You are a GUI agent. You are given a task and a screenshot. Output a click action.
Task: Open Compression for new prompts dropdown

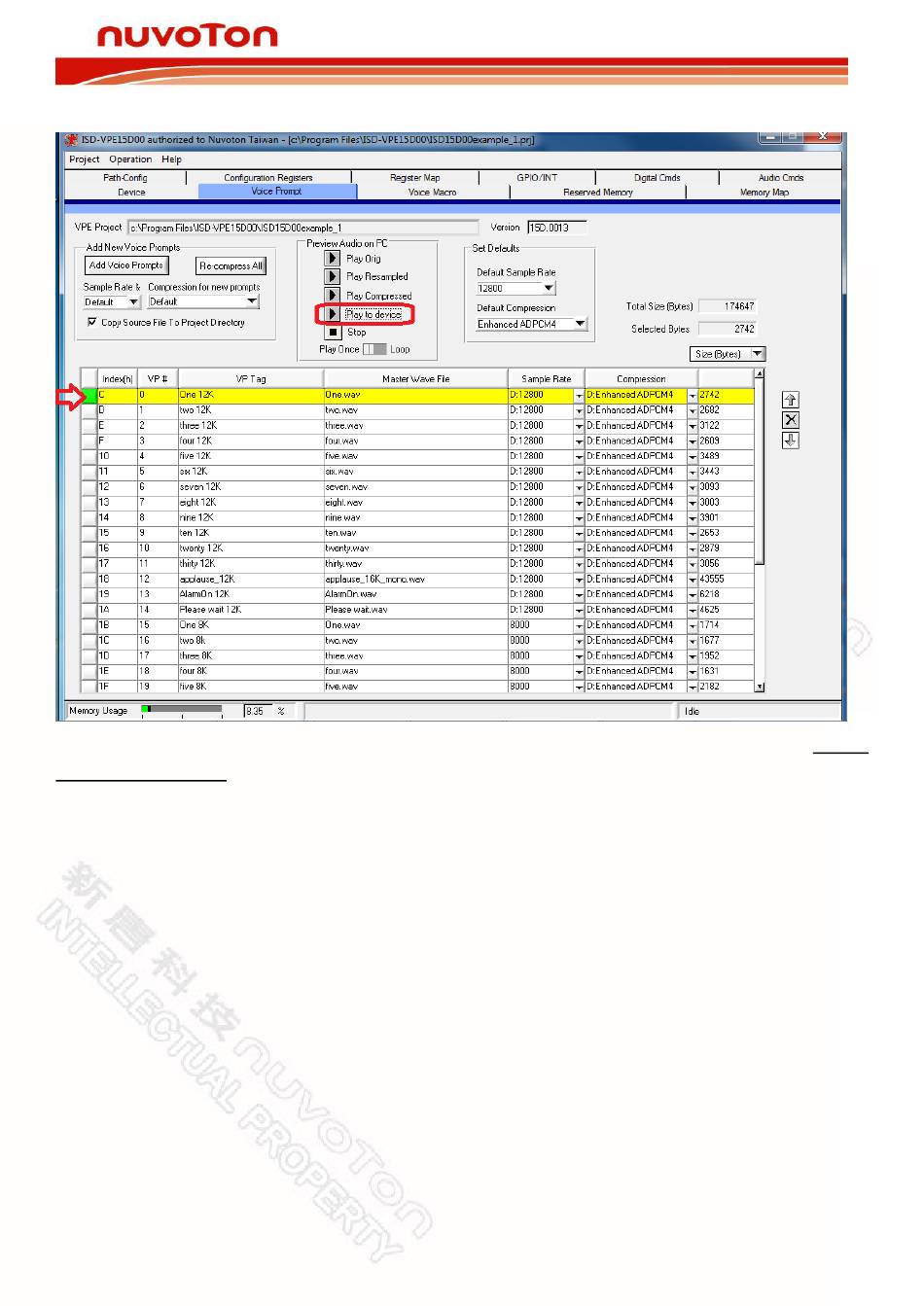point(252,302)
